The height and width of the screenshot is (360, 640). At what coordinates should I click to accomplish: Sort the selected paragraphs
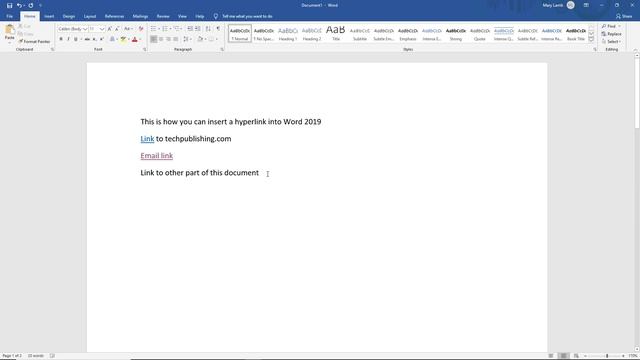click(208, 29)
